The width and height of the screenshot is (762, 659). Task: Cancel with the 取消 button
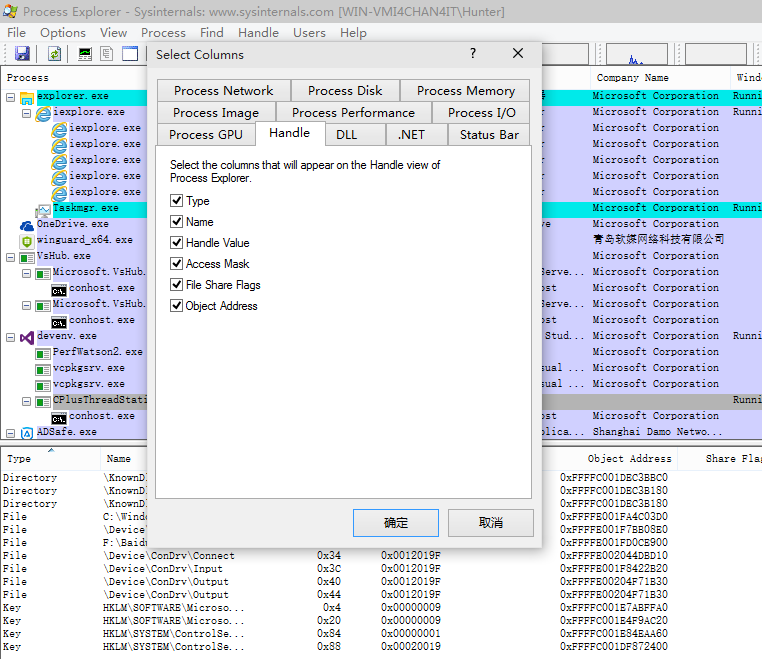(x=490, y=523)
